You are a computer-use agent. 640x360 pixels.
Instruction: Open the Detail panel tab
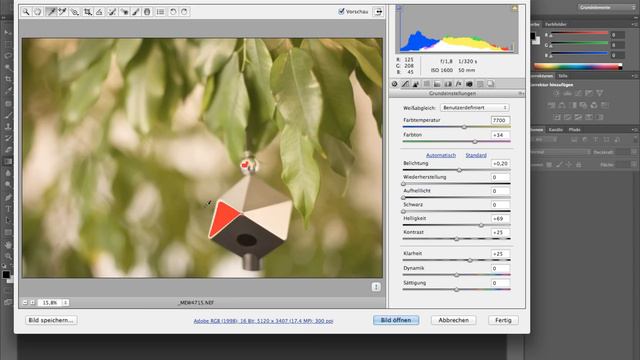point(416,84)
